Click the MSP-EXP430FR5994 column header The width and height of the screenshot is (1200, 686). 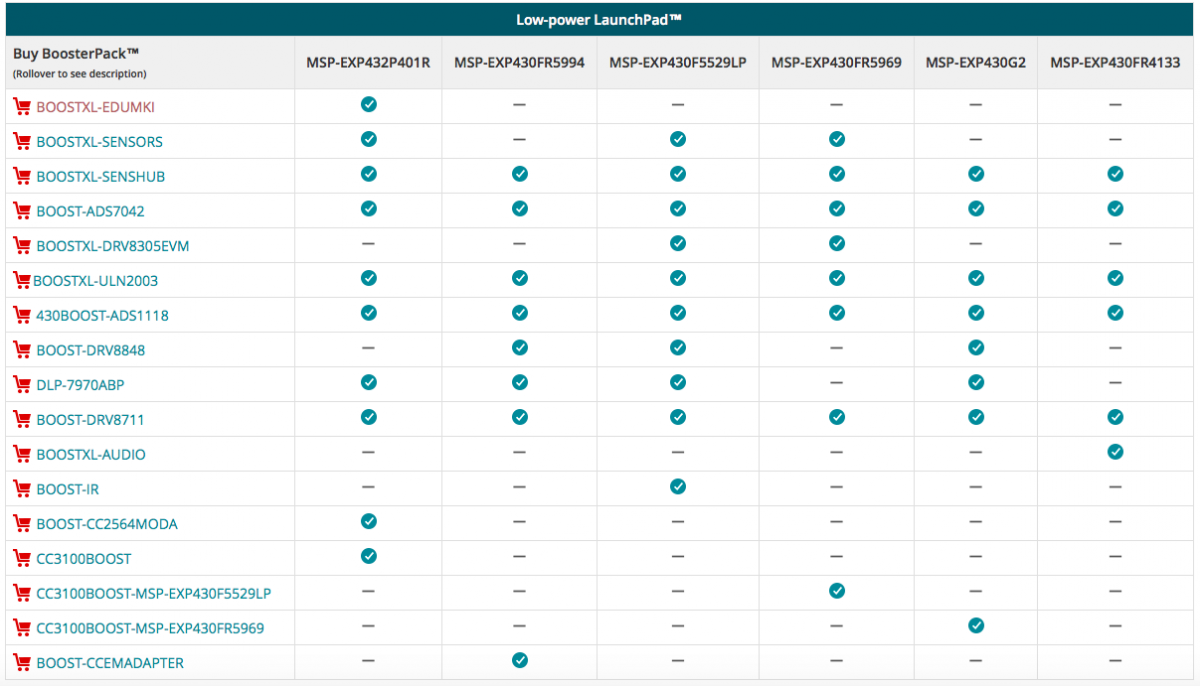coord(519,63)
